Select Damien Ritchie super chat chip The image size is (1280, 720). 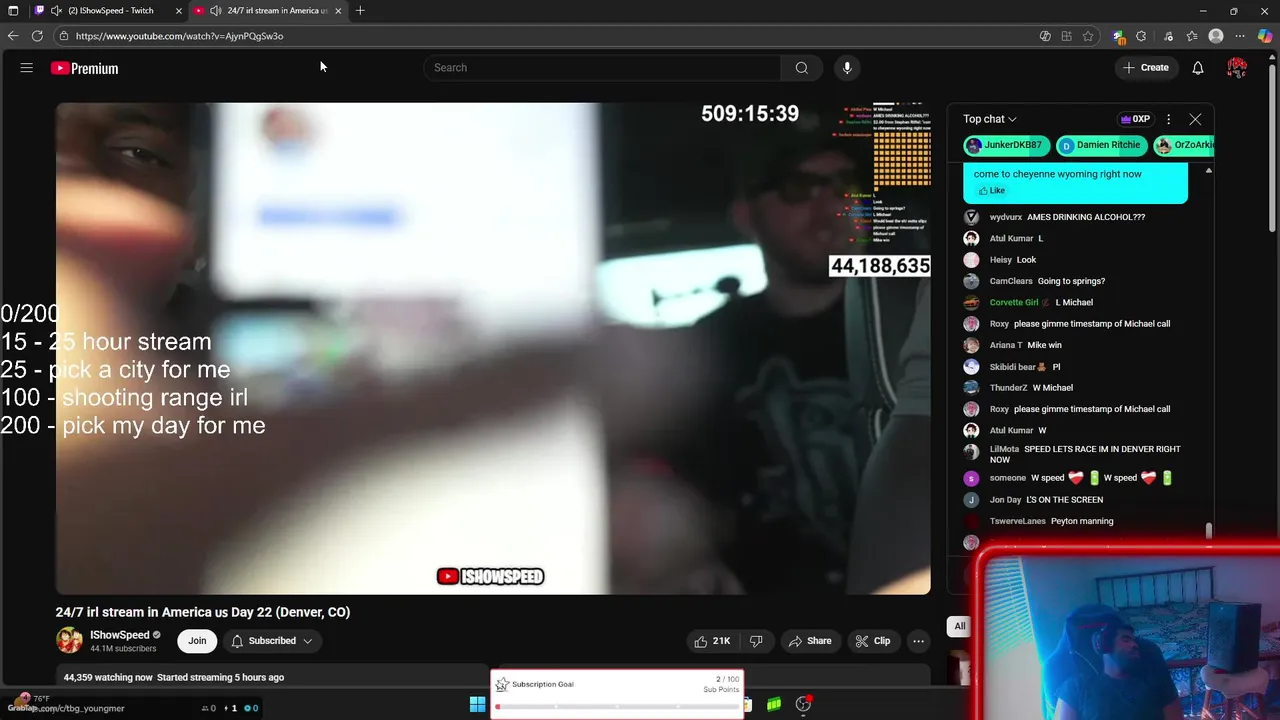1101,145
